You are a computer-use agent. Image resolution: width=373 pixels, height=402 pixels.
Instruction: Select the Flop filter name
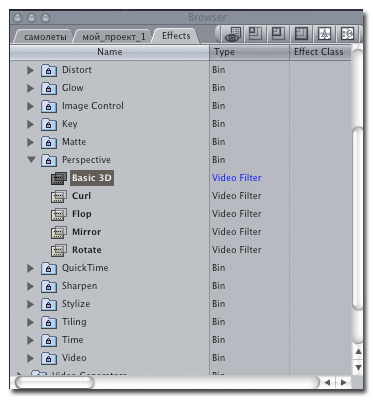[x=82, y=214]
